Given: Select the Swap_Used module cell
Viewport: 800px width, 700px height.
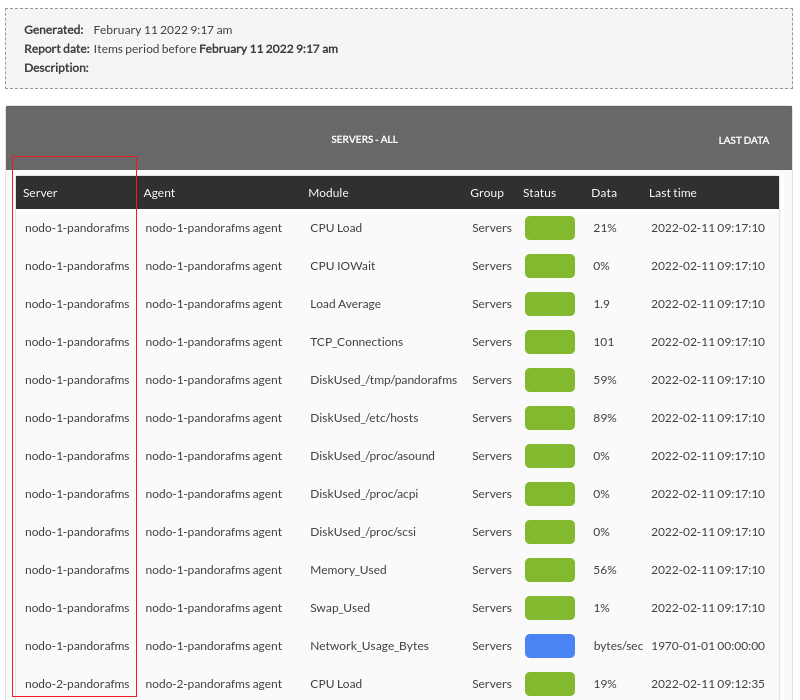Looking at the screenshot, I should point(340,608).
